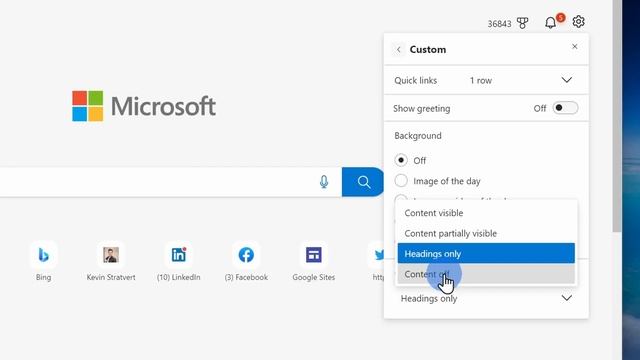This screenshot has height=360, width=640.
Task: Toggle the Show greeting switch
Action: pos(565,108)
